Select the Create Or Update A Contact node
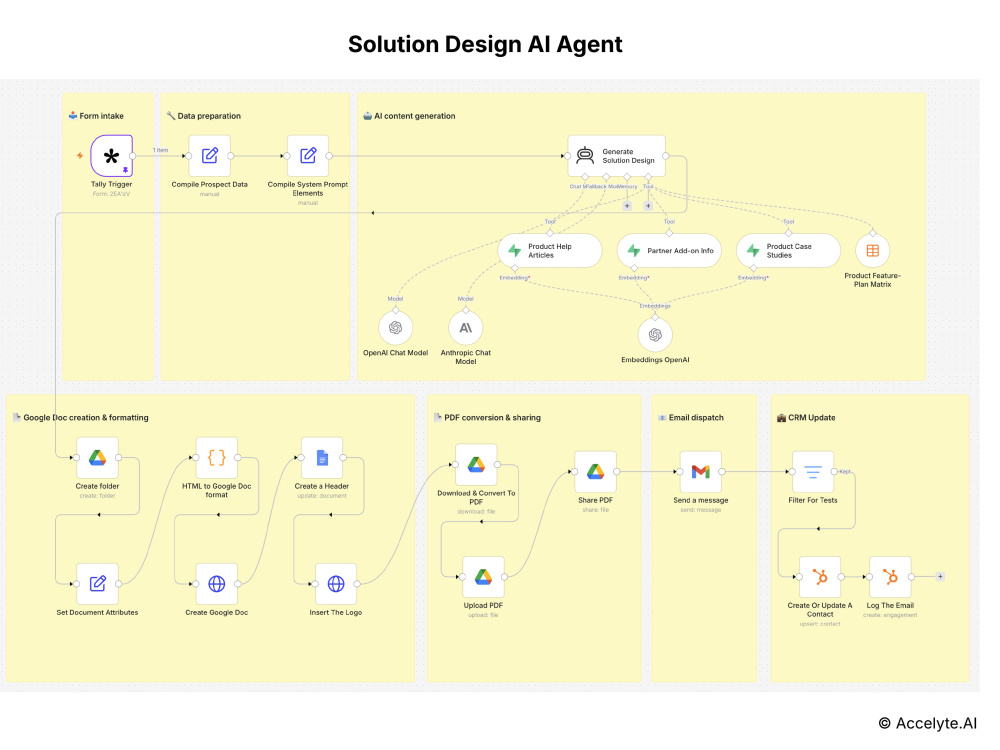This screenshot has height=750, width=1000. 820,577
